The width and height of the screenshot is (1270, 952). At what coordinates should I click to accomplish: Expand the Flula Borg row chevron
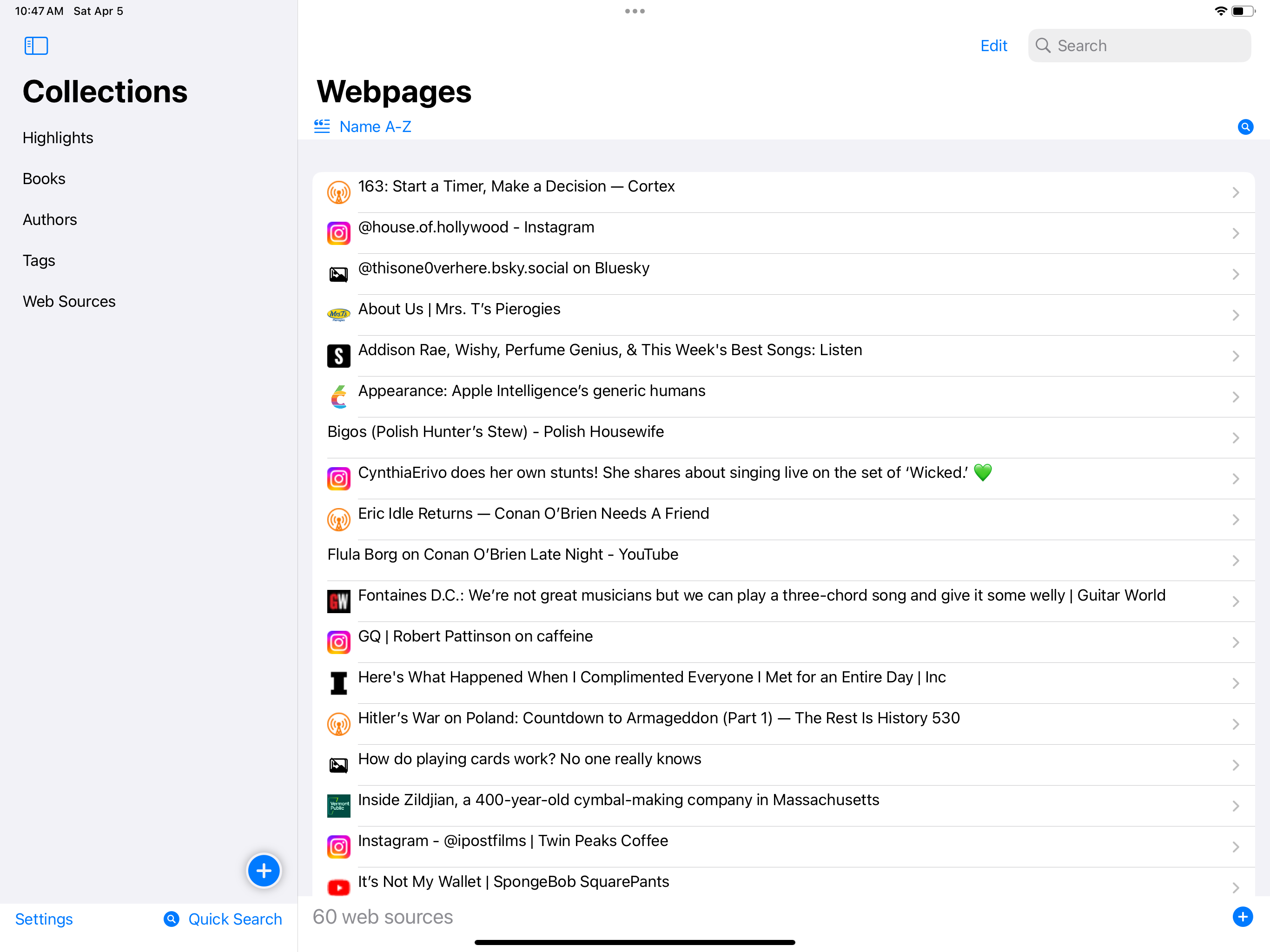coord(1236,561)
